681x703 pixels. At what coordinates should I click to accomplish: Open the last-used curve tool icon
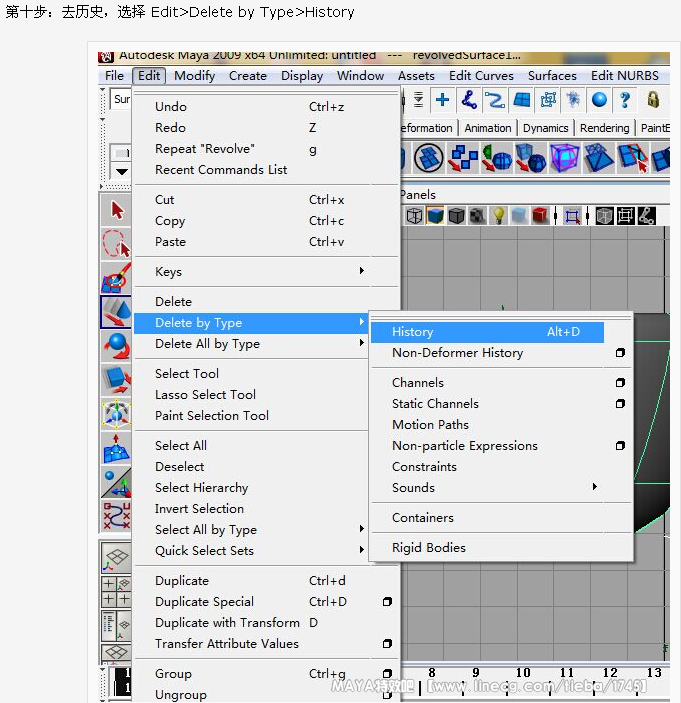(116, 516)
